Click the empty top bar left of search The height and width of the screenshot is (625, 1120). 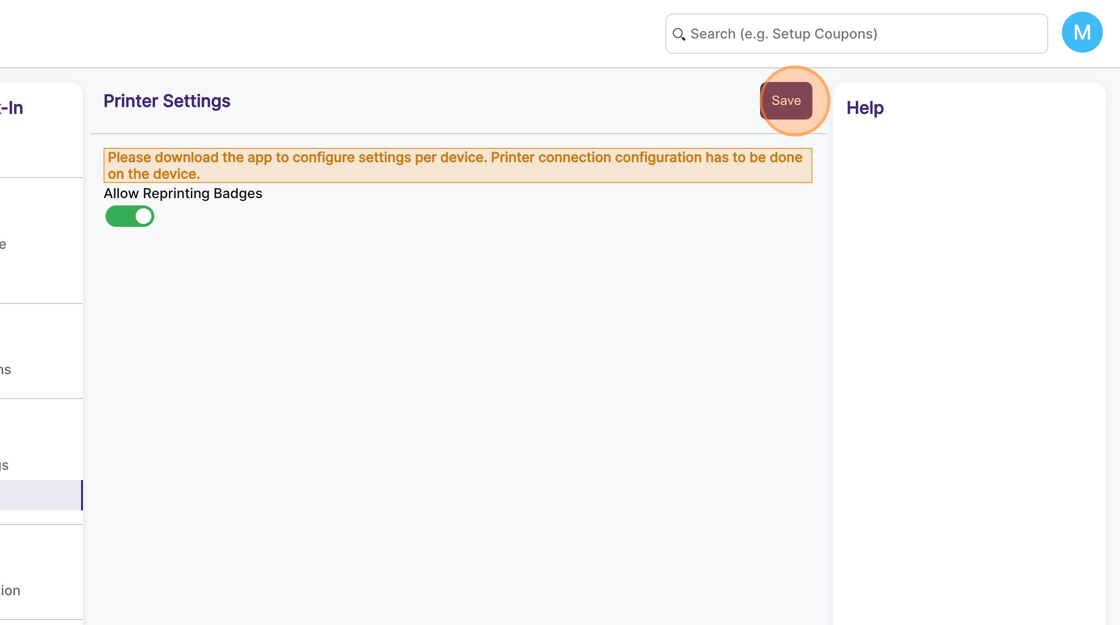(330, 34)
